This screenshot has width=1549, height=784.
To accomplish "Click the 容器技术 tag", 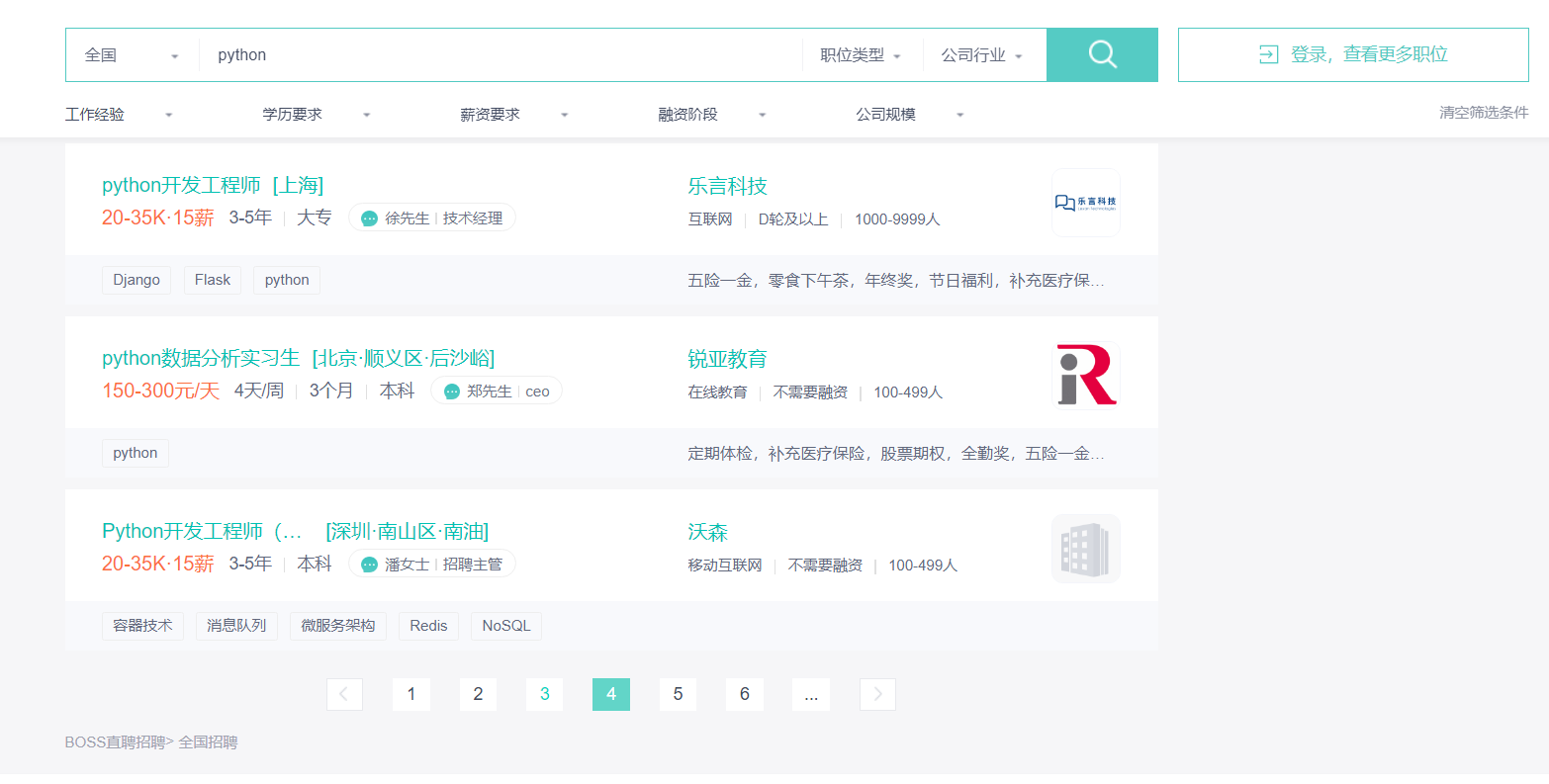I will coord(142,626).
